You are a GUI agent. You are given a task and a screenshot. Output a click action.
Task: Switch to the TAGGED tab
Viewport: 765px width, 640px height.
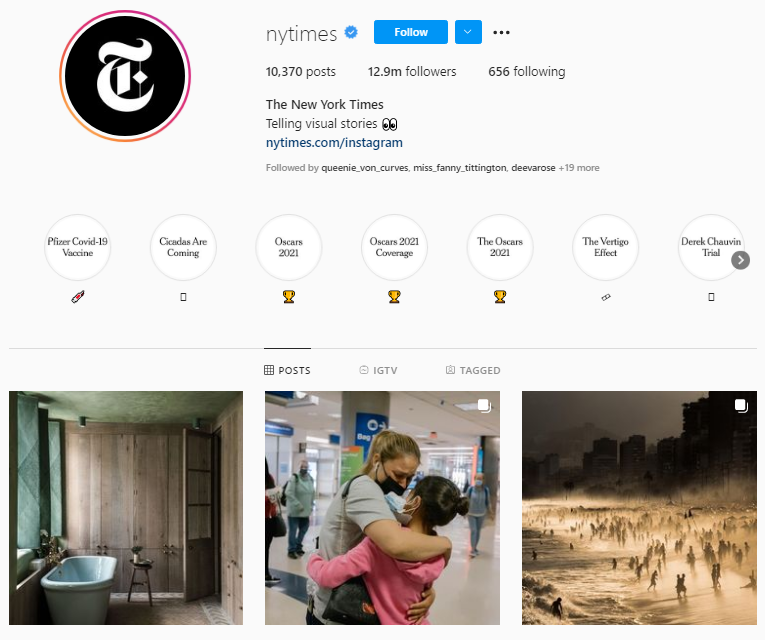coord(473,370)
